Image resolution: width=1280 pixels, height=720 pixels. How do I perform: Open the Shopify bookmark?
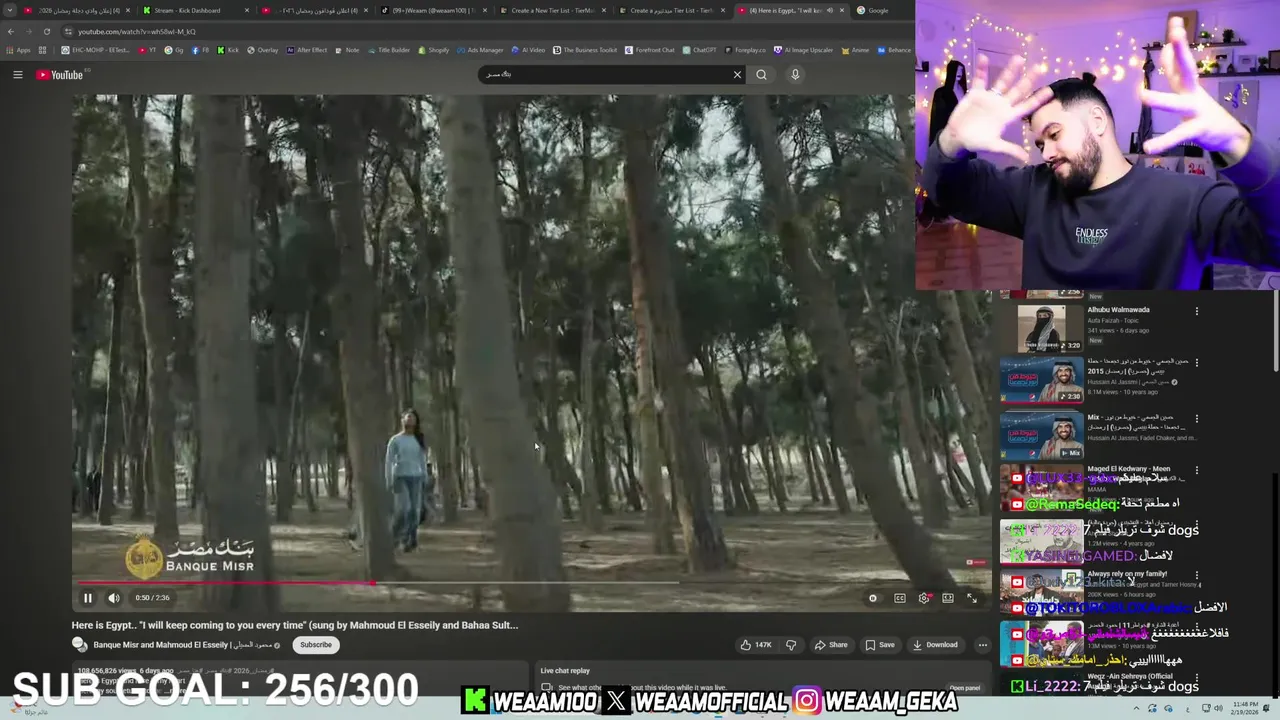(433, 50)
